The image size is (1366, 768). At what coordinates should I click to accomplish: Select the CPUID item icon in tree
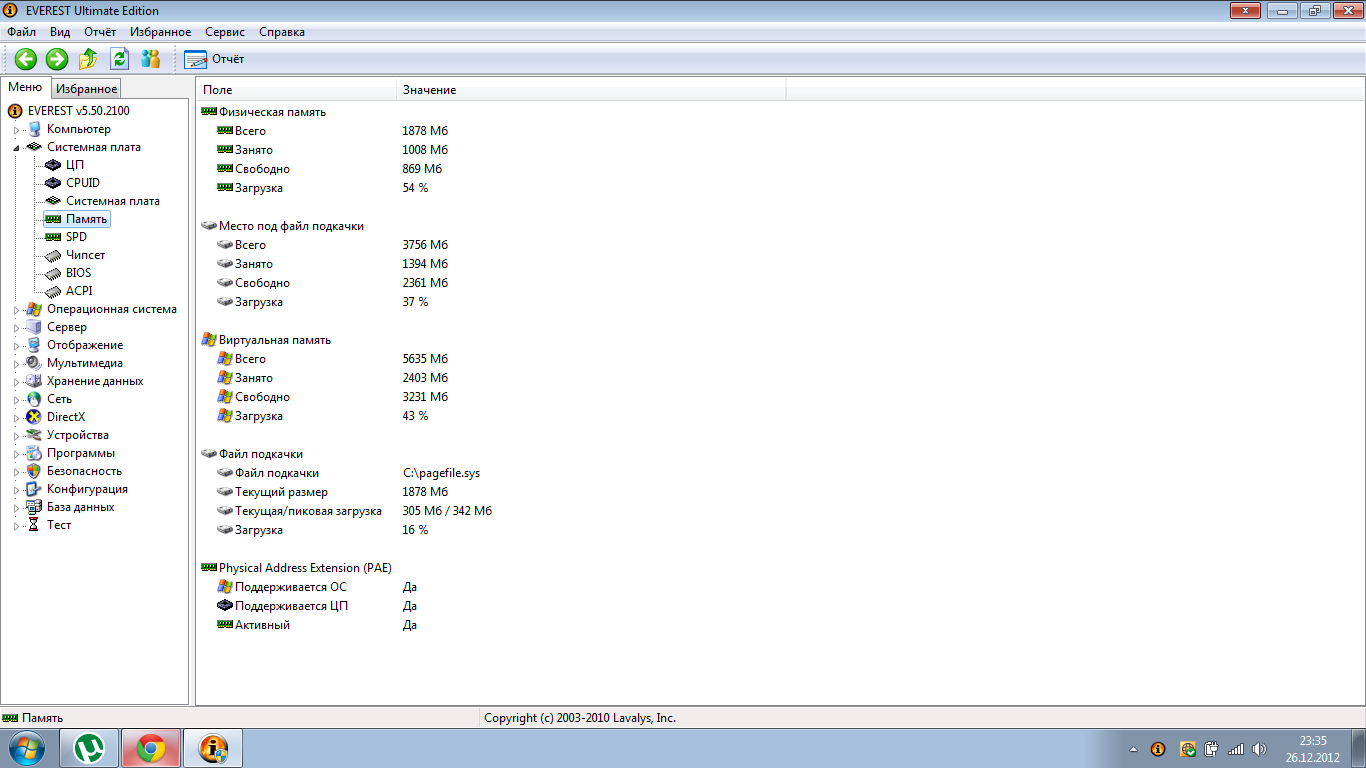point(53,183)
